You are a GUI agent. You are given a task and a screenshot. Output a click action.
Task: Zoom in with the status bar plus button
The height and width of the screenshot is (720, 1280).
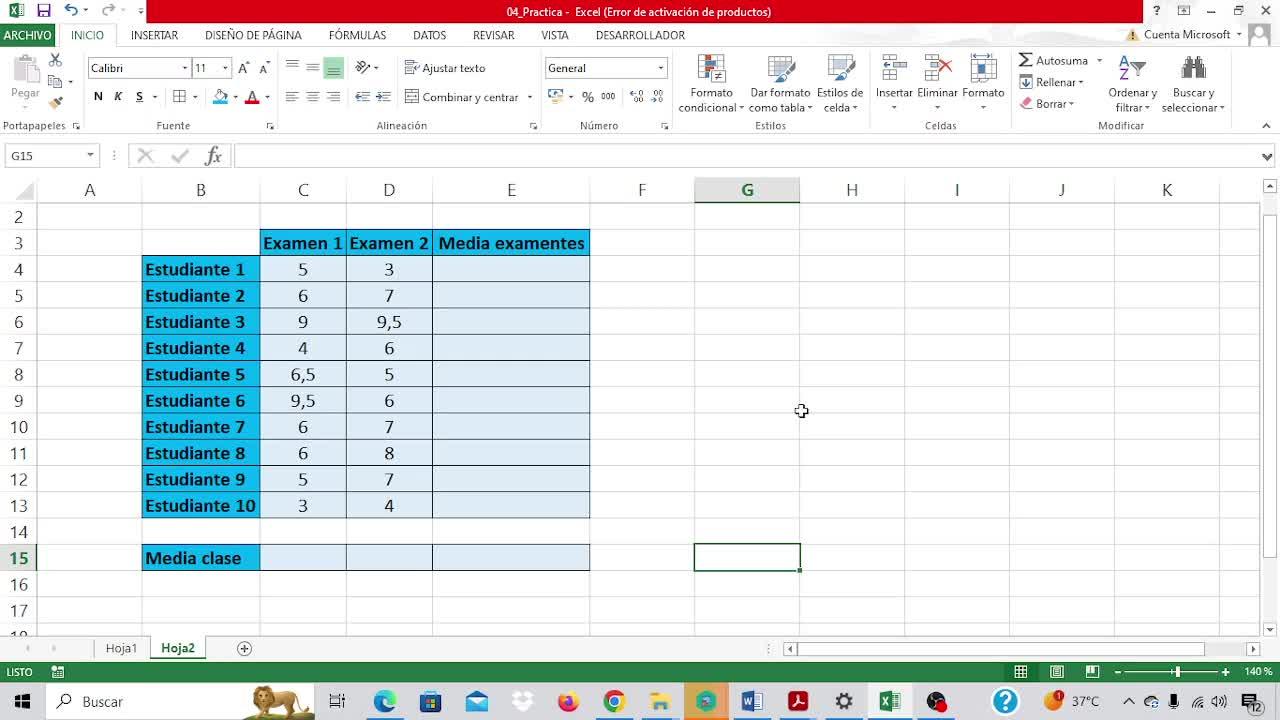1226,672
